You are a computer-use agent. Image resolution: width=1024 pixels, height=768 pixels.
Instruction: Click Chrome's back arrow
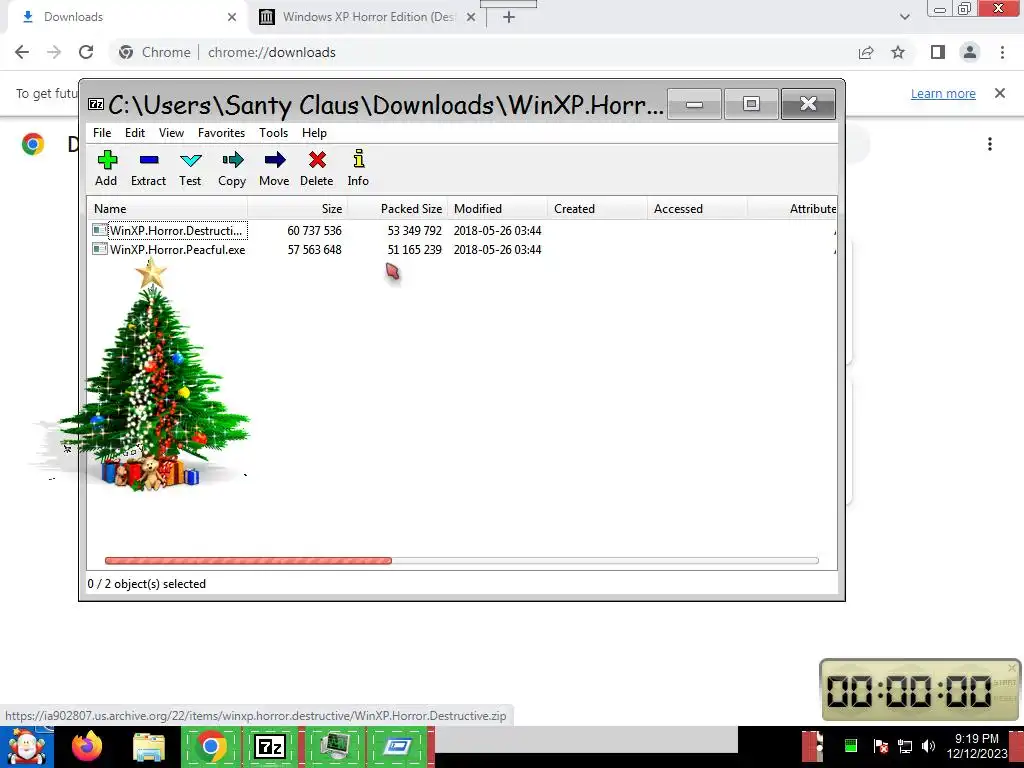[x=22, y=52]
